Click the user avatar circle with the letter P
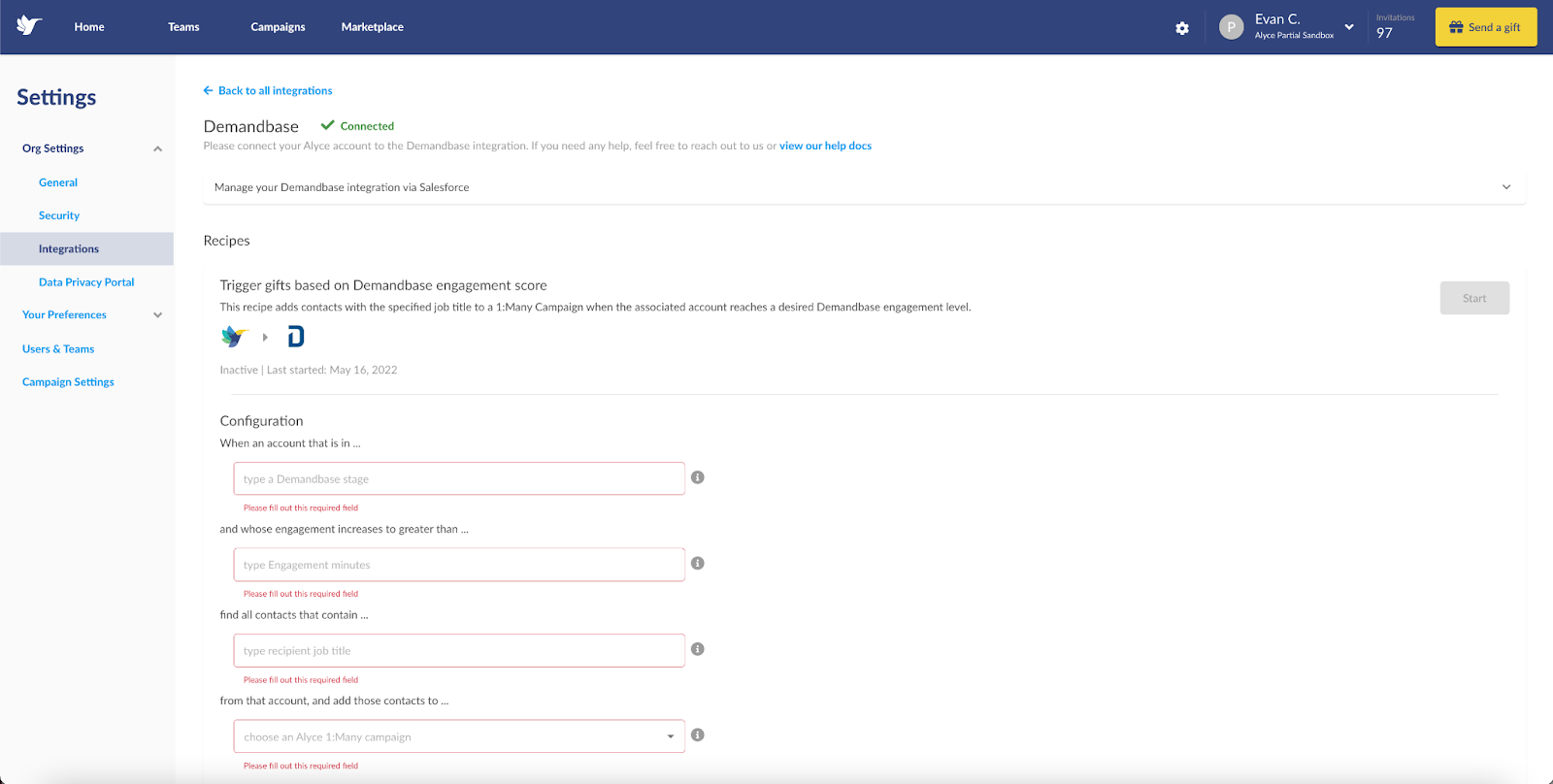 pyautogui.click(x=1231, y=27)
